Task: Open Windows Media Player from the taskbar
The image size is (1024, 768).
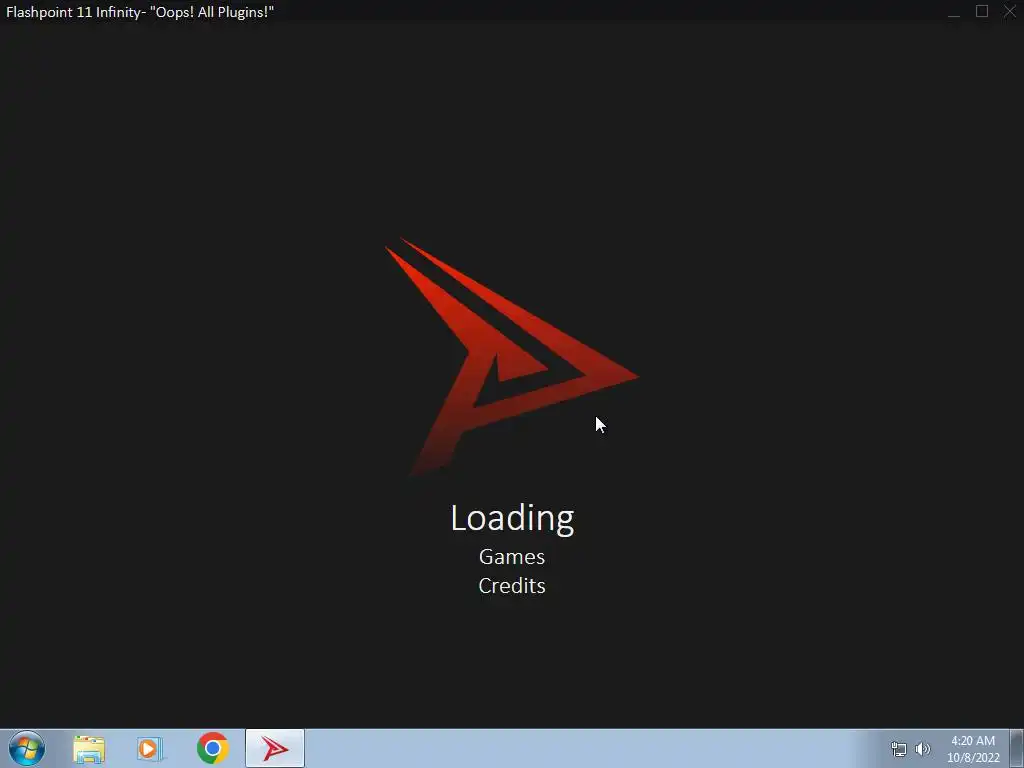Action: pyautogui.click(x=150, y=749)
